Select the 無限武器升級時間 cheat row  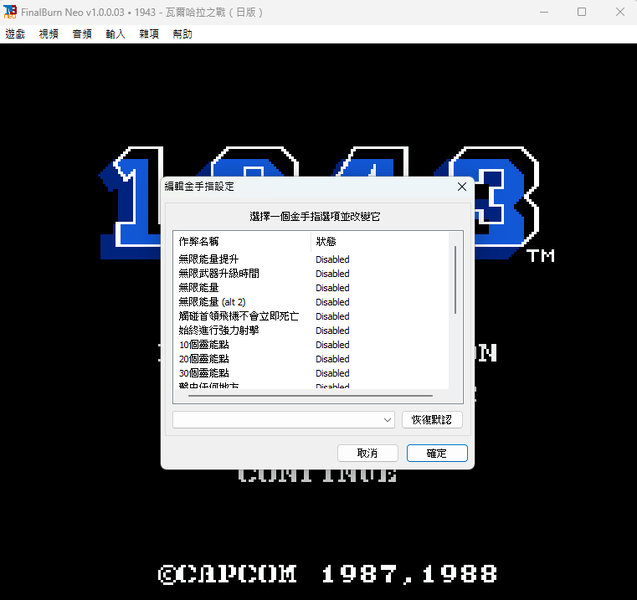(x=312, y=273)
